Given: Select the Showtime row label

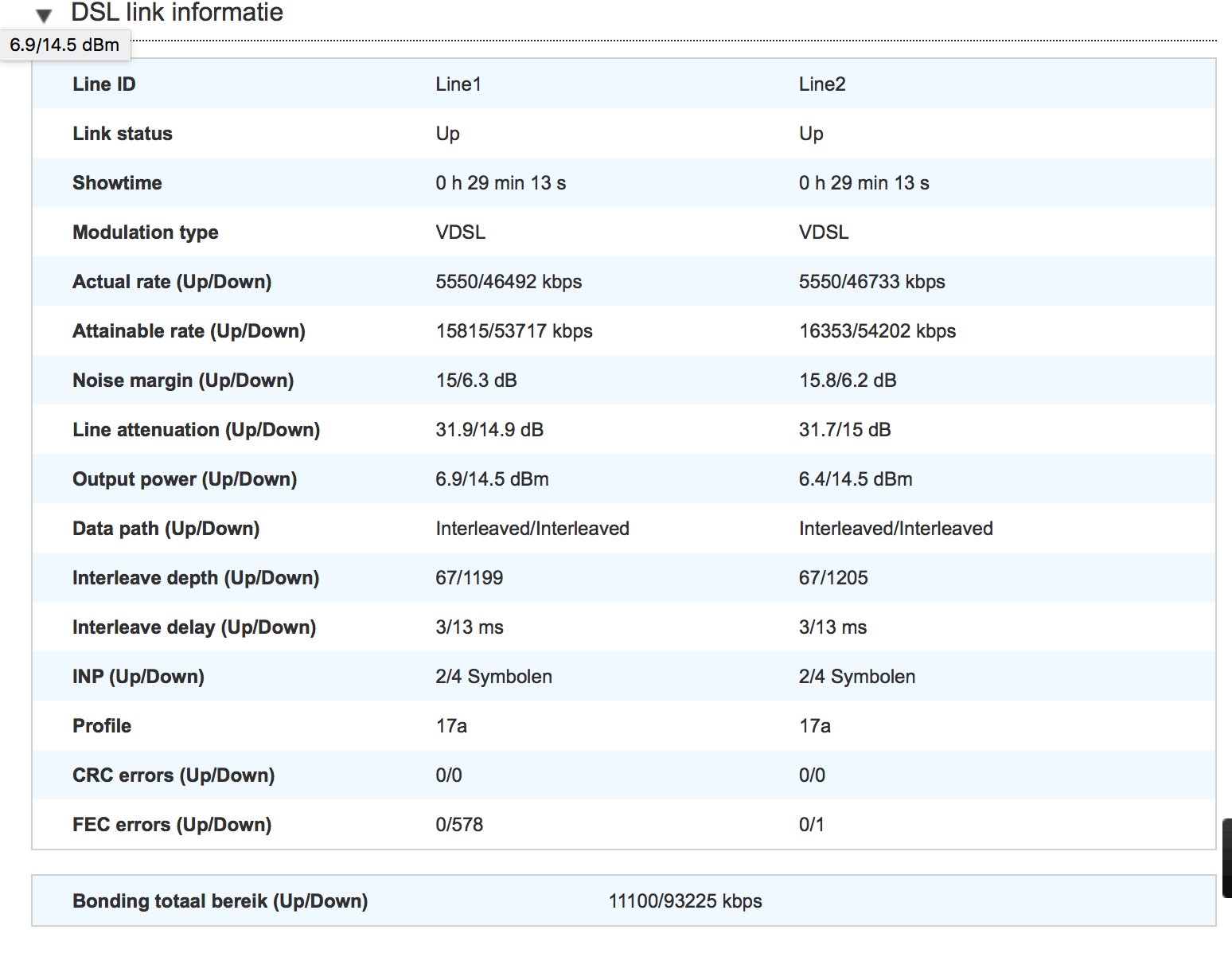Looking at the screenshot, I should (x=117, y=182).
